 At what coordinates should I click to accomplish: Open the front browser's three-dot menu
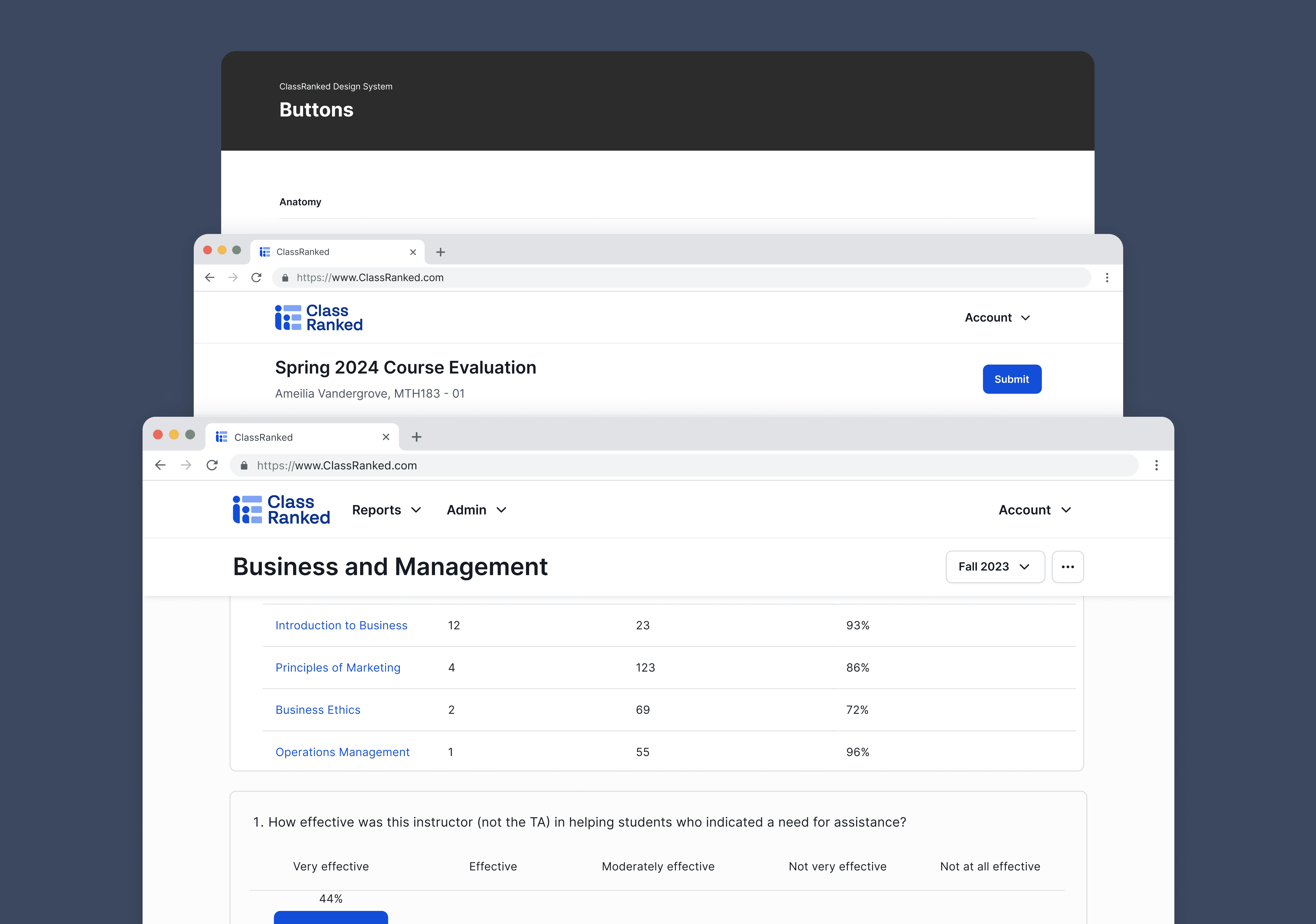pos(1156,465)
